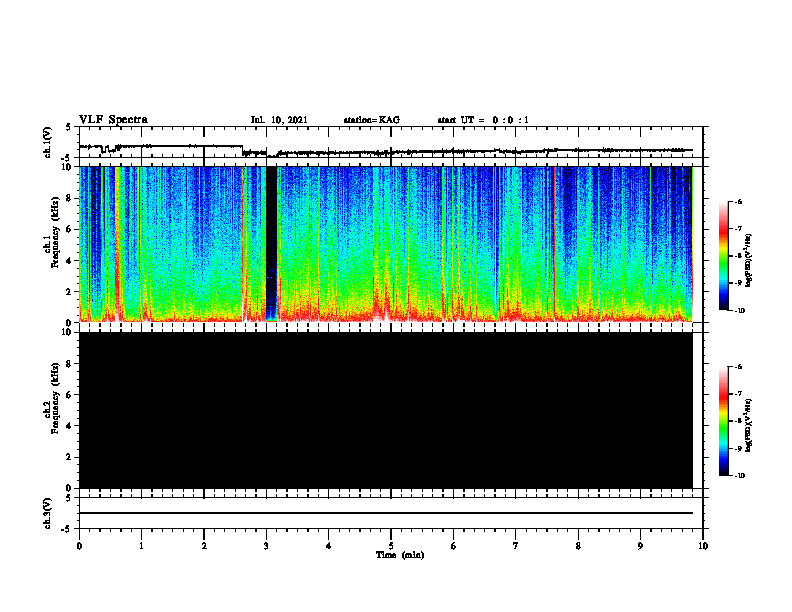
Task: Click the "1" tick label on the time axis
Action: [141, 546]
